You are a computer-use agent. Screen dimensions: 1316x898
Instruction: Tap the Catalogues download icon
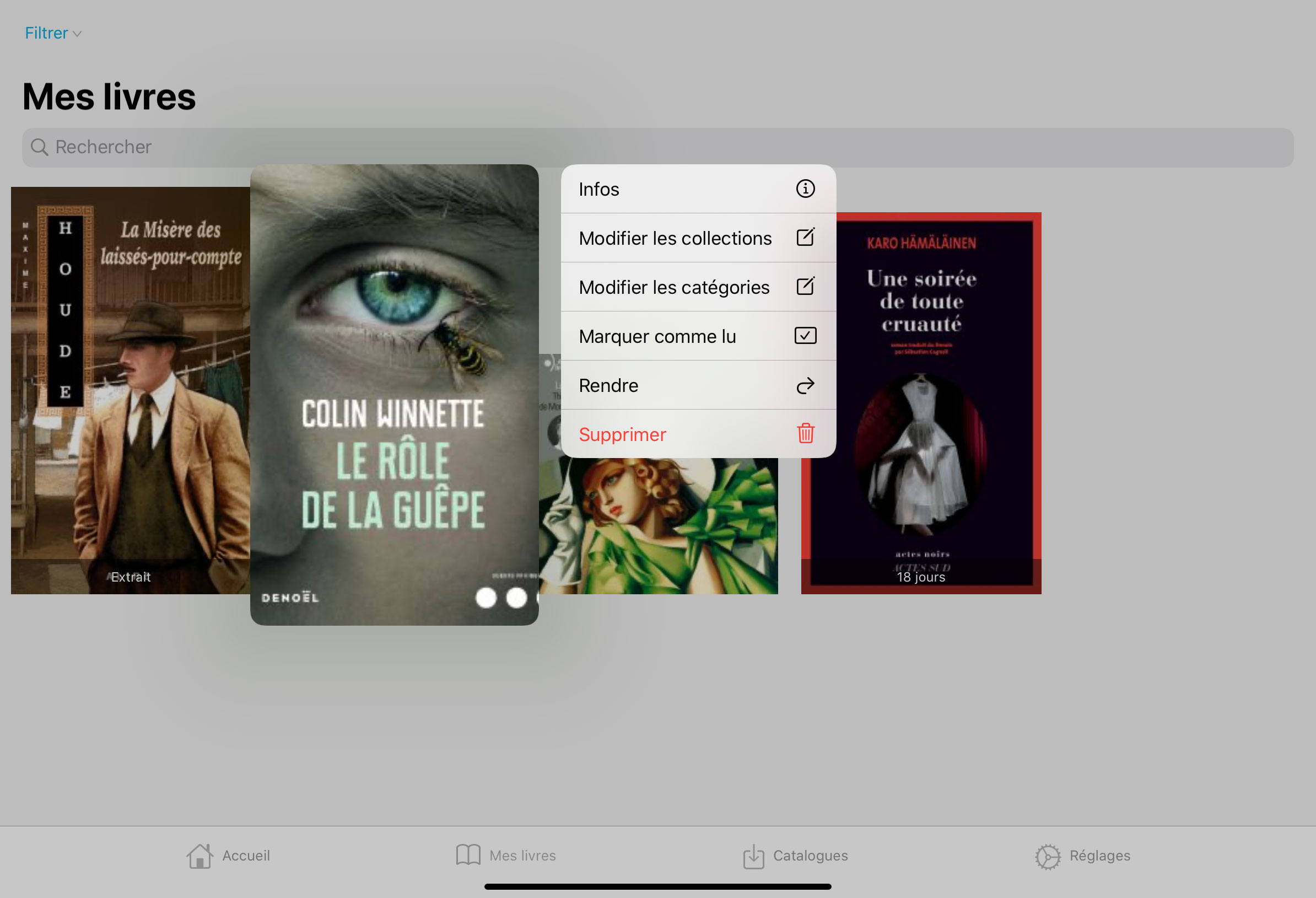[x=753, y=856]
